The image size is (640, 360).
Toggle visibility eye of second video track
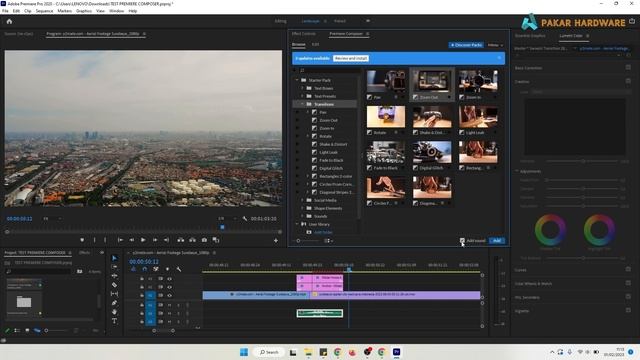[169, 287]
